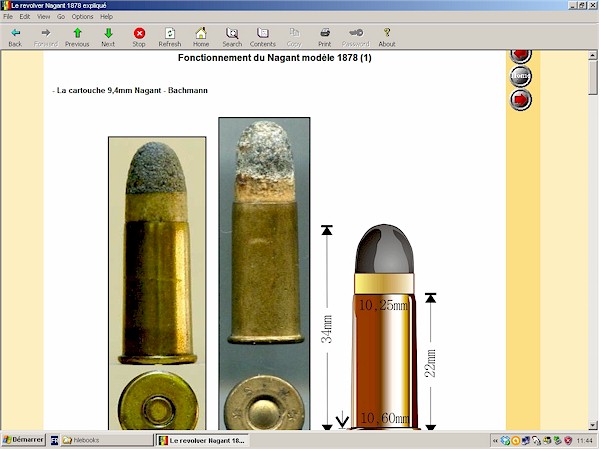Show the Contents listing
Image resolution: width=600 pixels, height=450 pixels.
point(262,38)
